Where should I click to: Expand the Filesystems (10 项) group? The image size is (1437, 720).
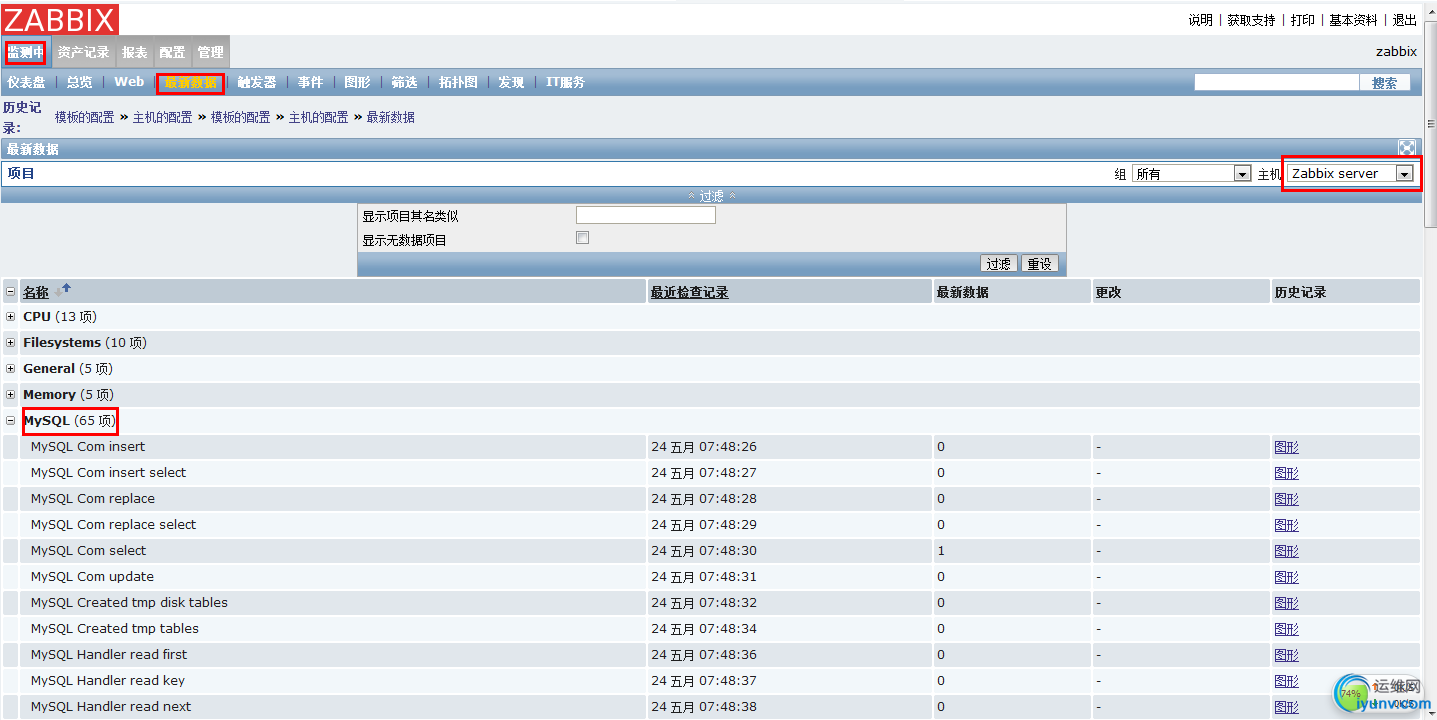(11, 342)
